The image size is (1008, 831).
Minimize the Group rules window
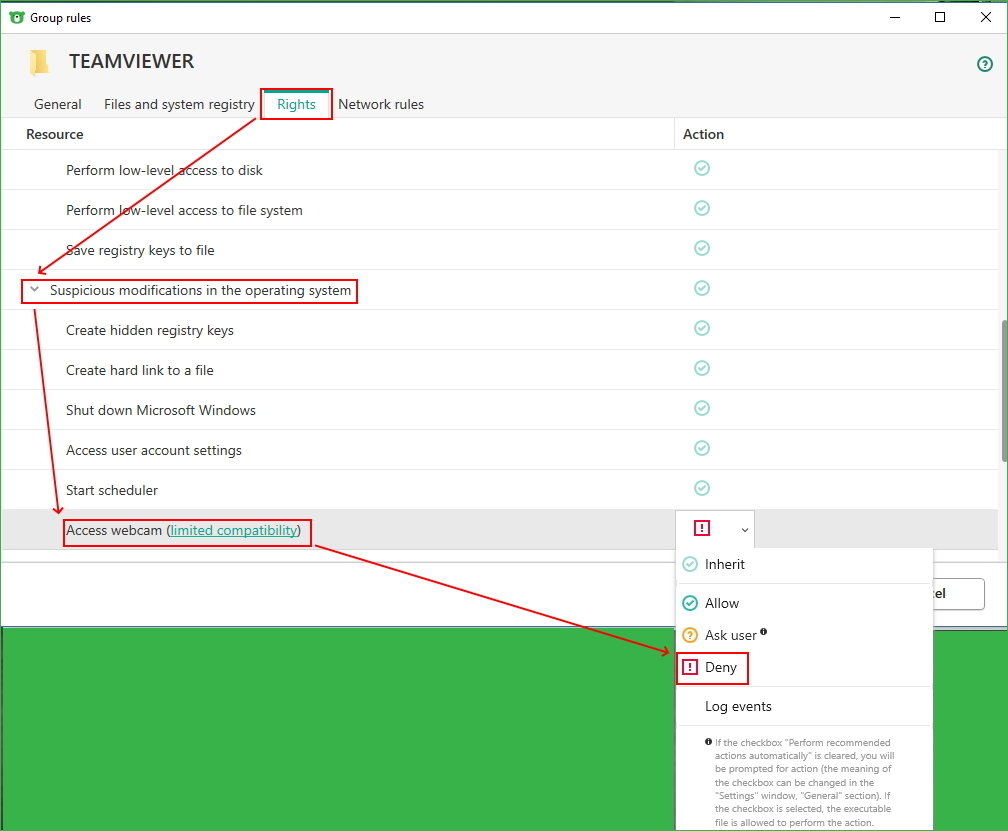[x=894, y=17]
